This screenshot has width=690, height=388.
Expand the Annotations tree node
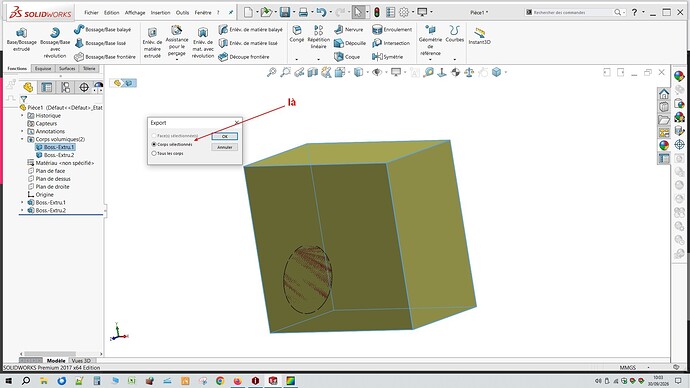click(x=22, y=132)
